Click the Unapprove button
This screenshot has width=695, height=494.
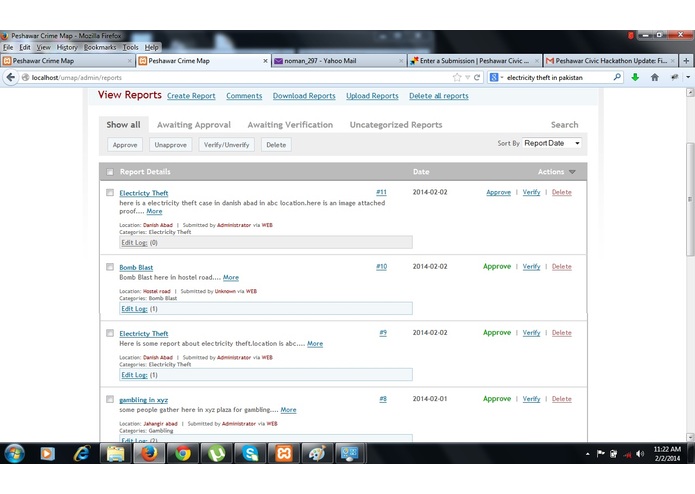[x=171, y=145]
